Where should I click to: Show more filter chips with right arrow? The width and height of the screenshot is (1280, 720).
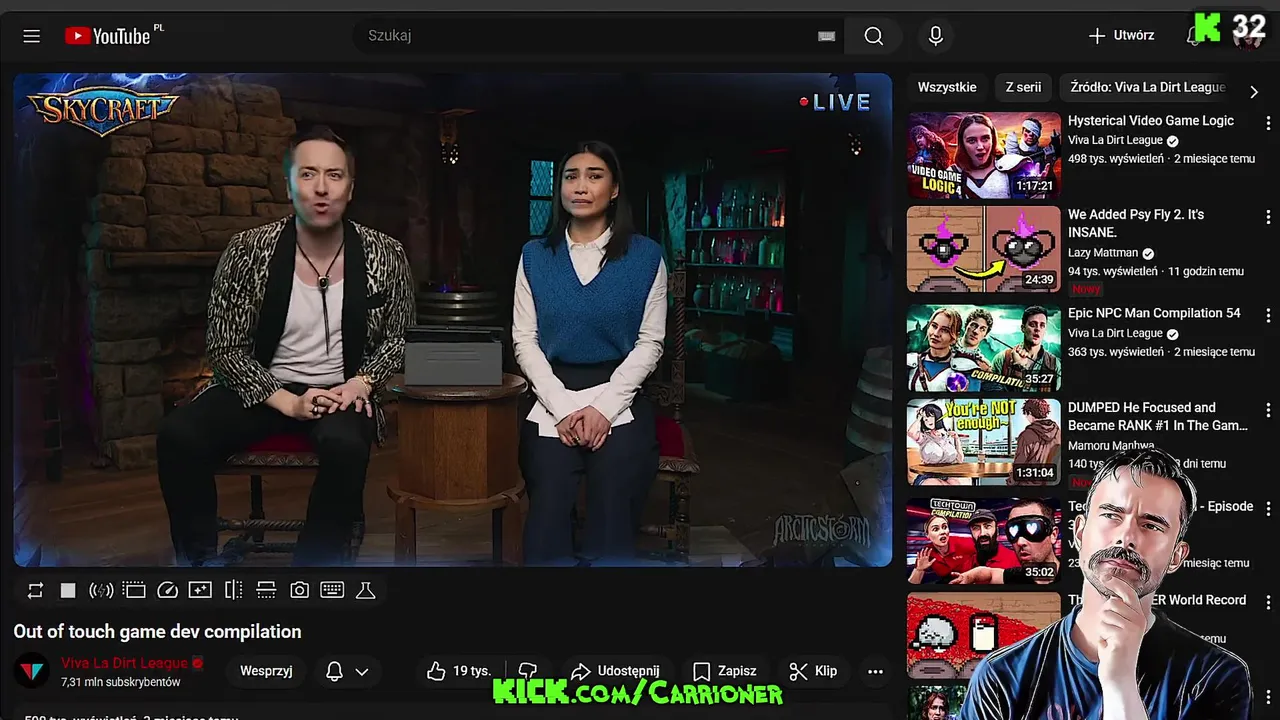coord(1254,91)
